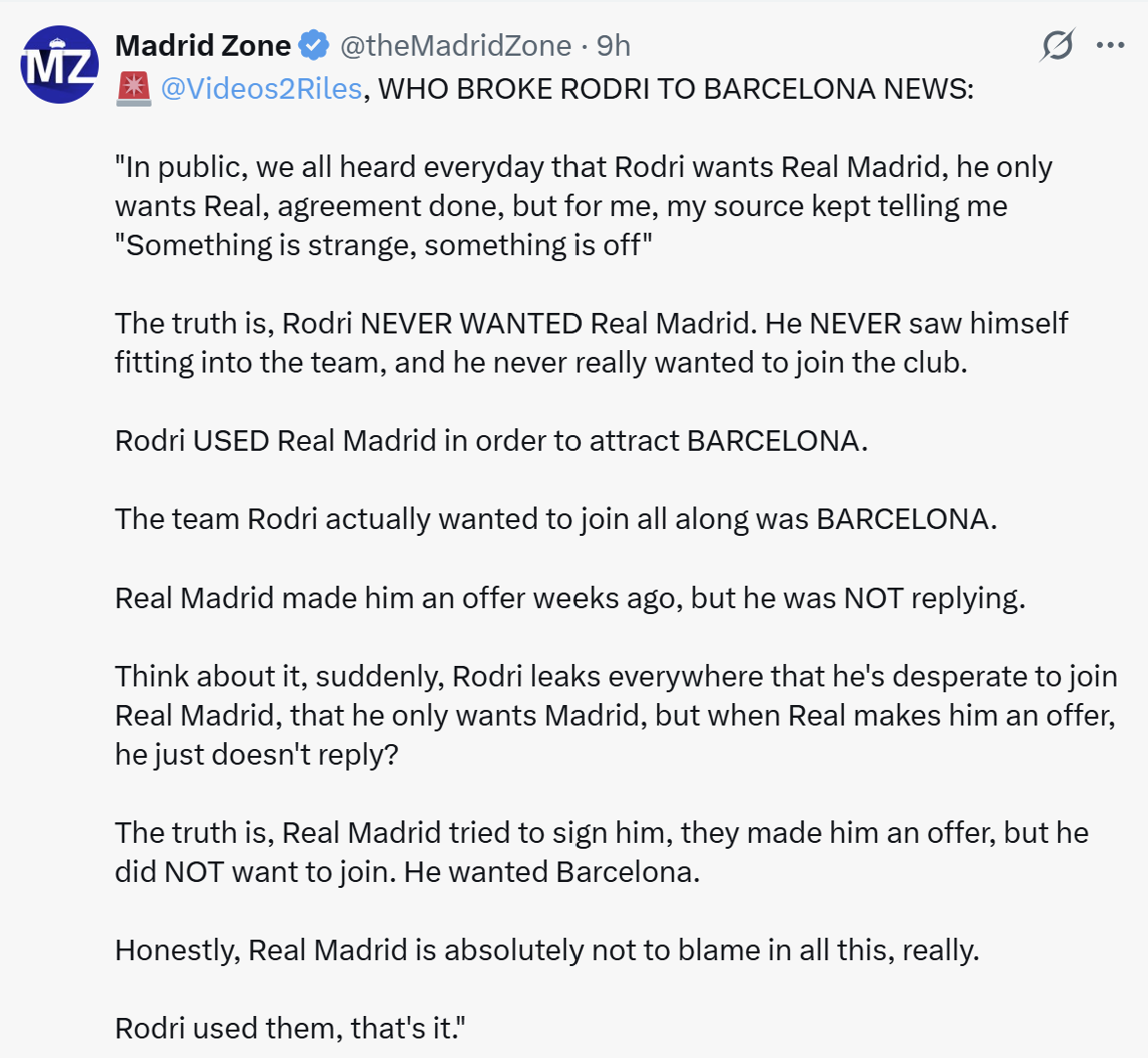Click the "Something is strange, something is off" line

[383, 245]
